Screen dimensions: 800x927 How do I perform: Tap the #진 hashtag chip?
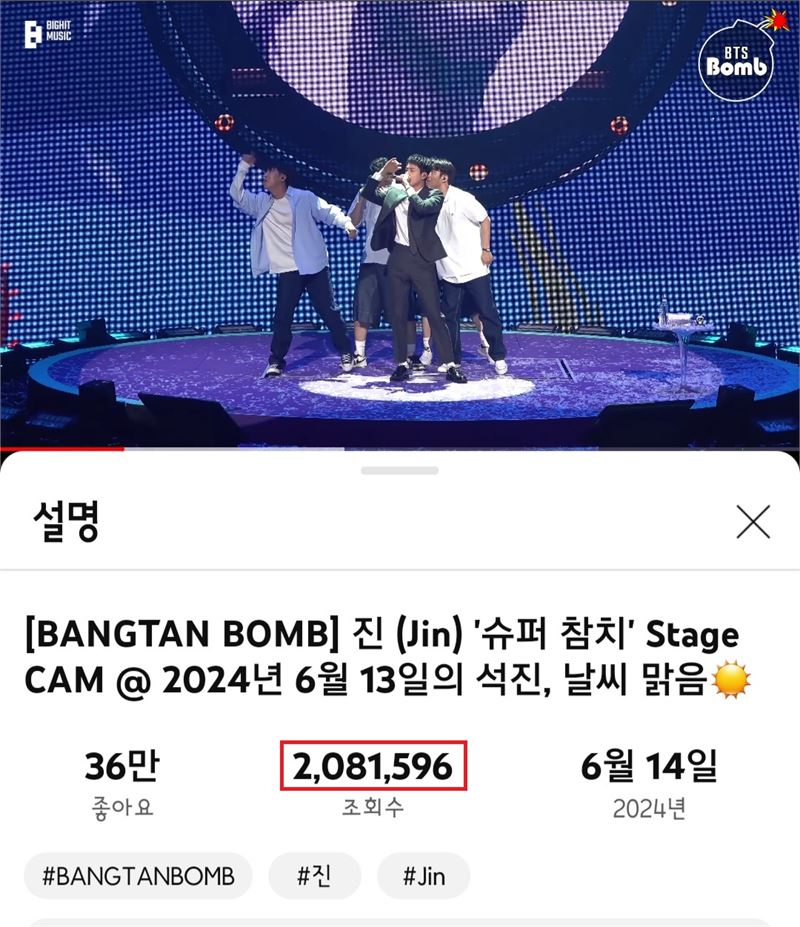315,876
